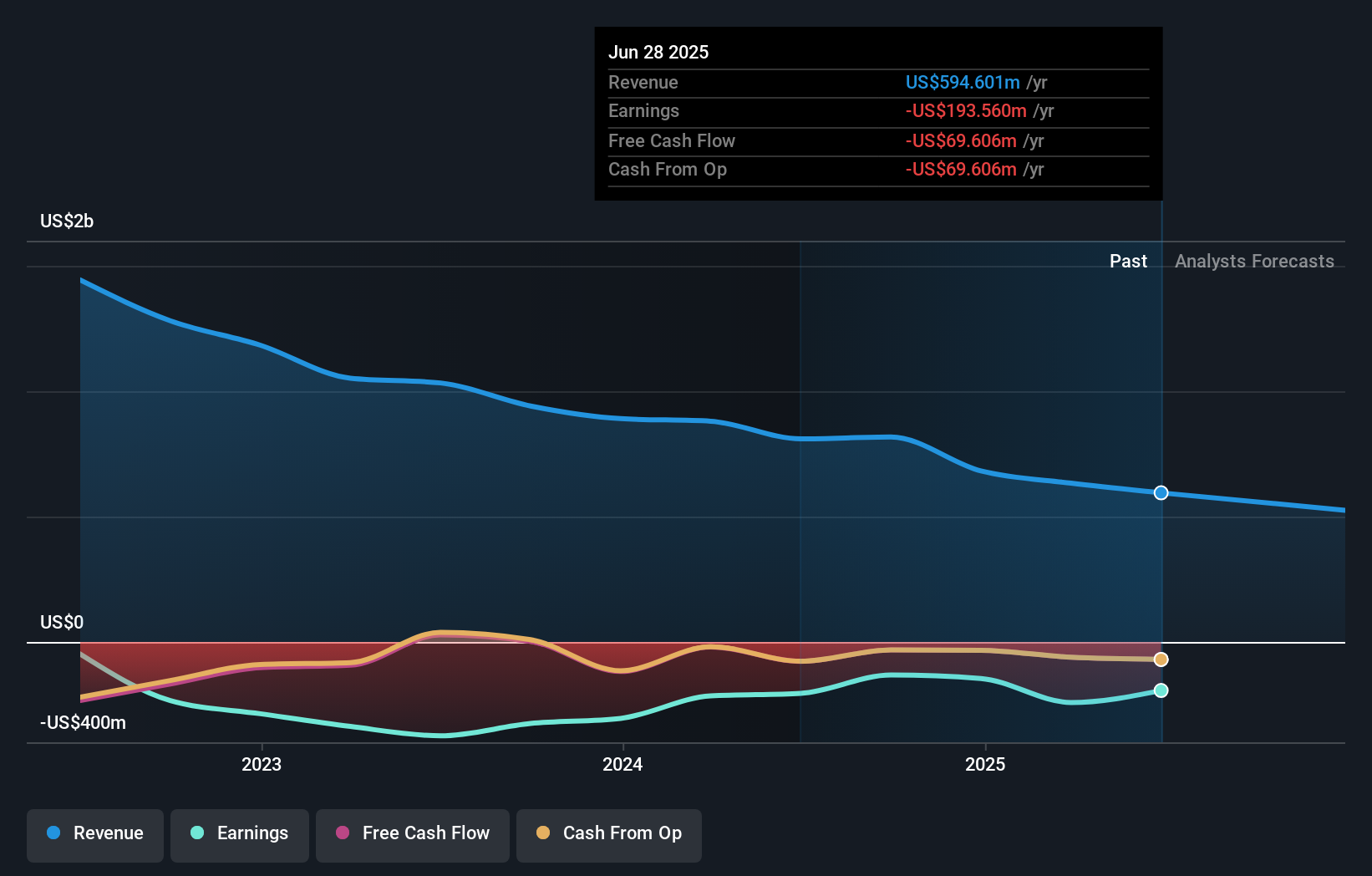Click the Free Cash Flow label in tooltip

coord(671,140)
